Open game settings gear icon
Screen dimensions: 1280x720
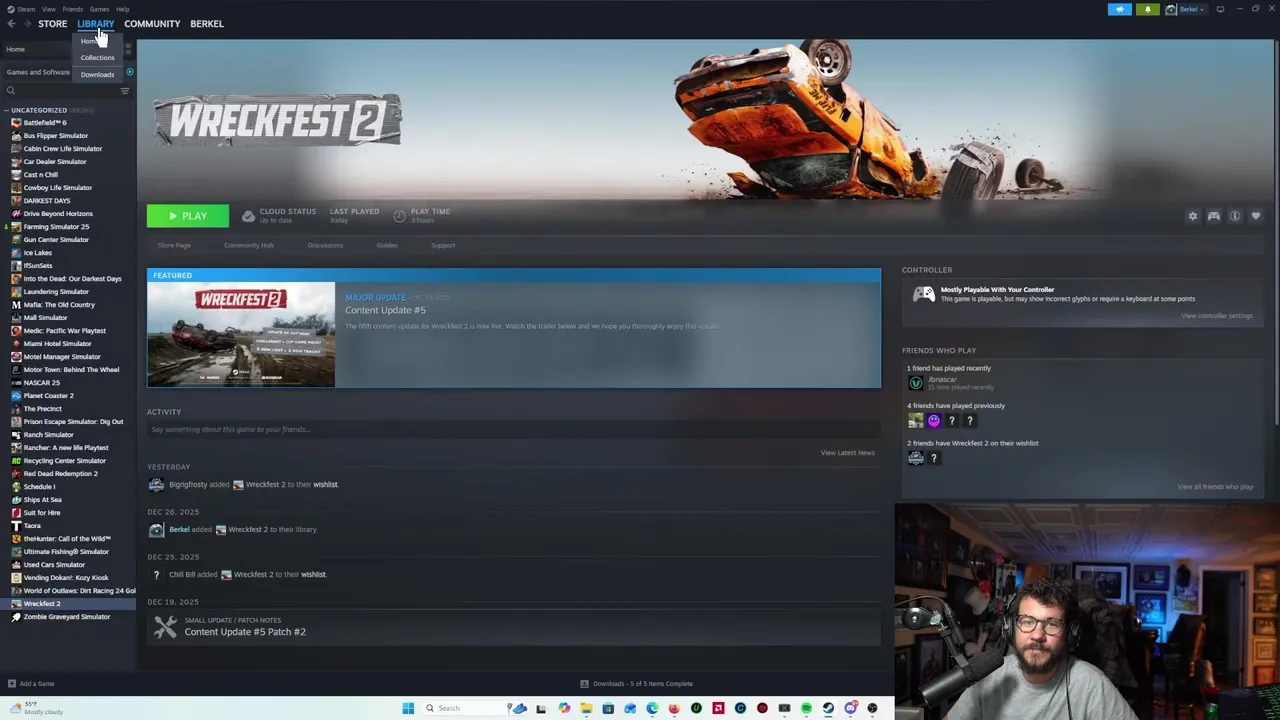click(1192, 216)
